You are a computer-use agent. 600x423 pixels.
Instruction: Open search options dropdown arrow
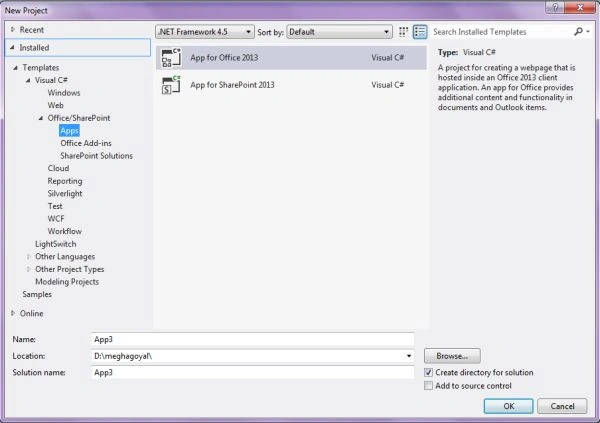(588, 31)
